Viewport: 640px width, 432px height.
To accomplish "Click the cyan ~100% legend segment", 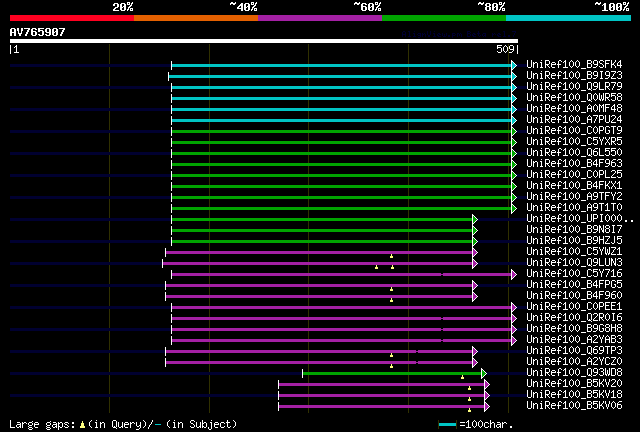I will (569, 18).
